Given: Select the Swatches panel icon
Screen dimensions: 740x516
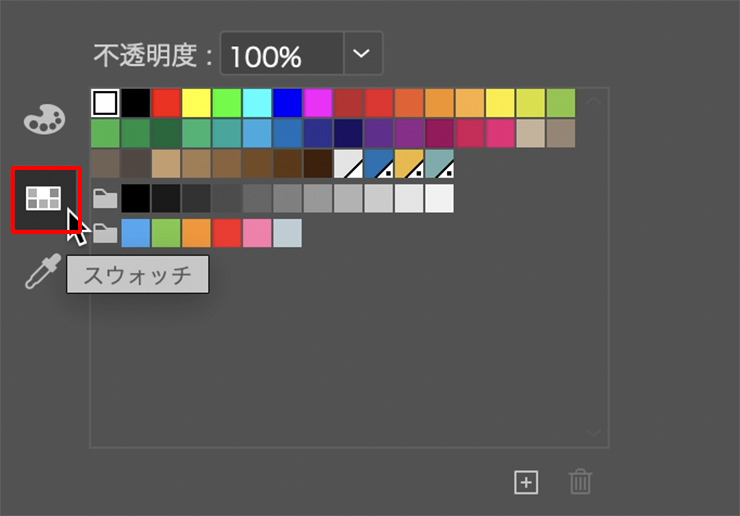Looking at the screenshot, I should click(44, 198).
